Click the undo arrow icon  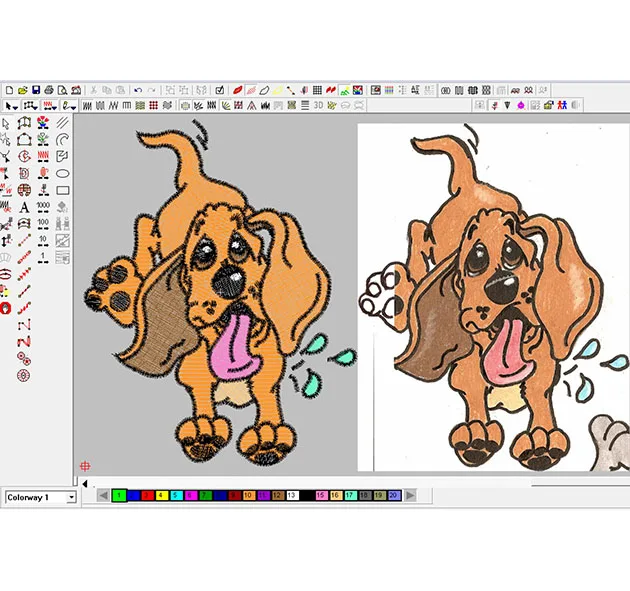pyautogui.click(x=138, y=90)
